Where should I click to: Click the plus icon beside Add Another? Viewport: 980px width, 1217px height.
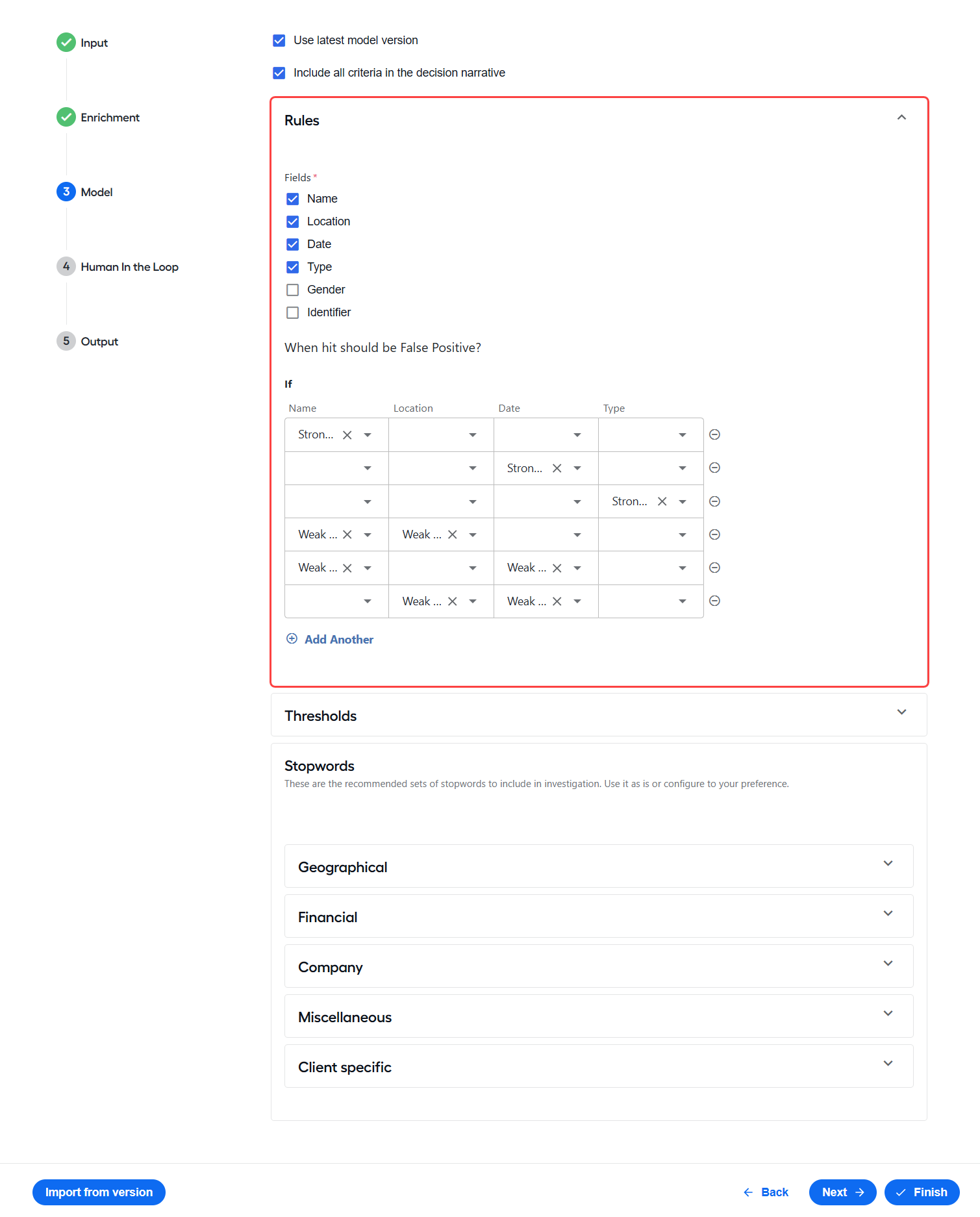[x=292, y=638]
